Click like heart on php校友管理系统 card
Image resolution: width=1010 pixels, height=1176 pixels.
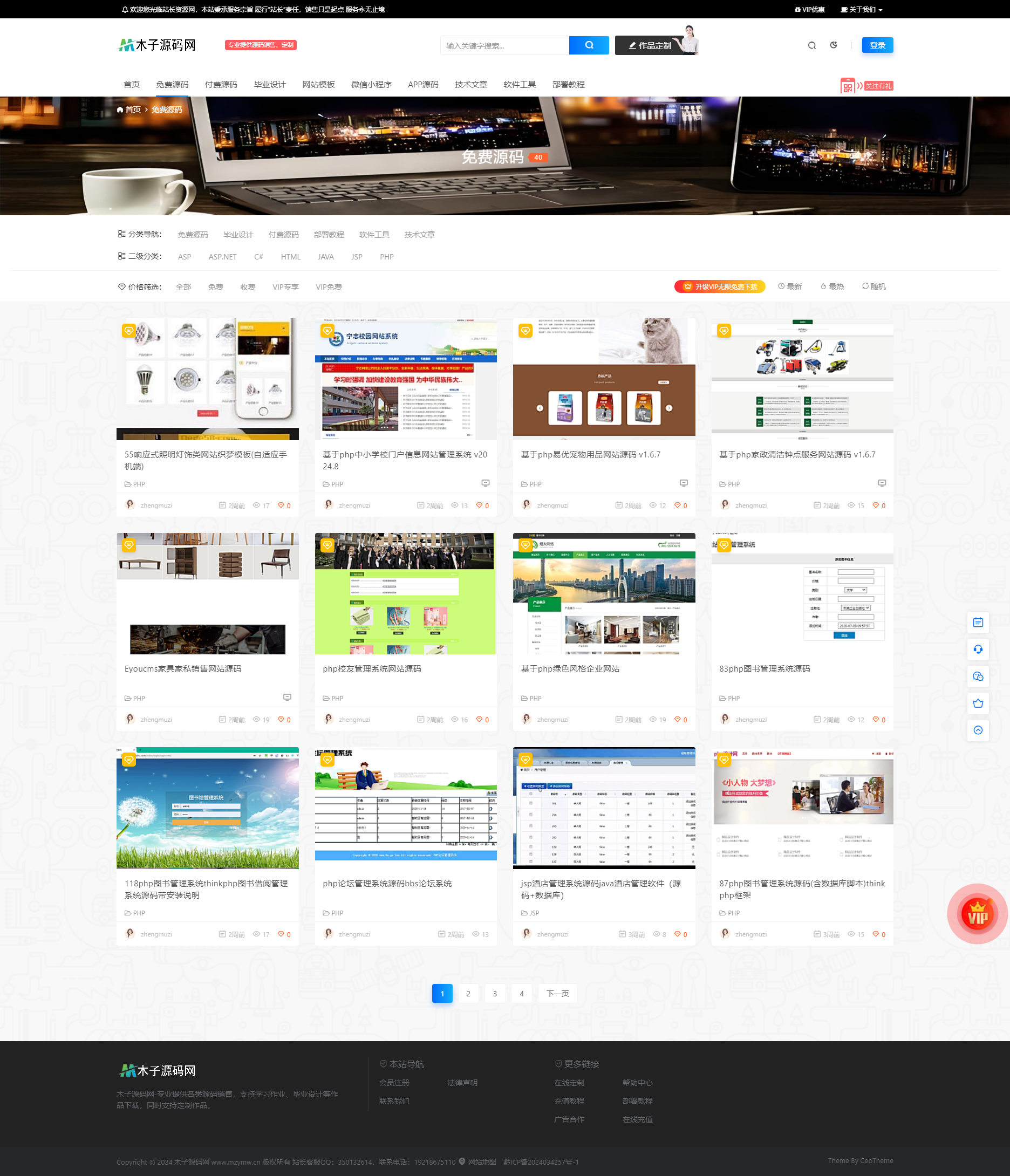(479, 719)
